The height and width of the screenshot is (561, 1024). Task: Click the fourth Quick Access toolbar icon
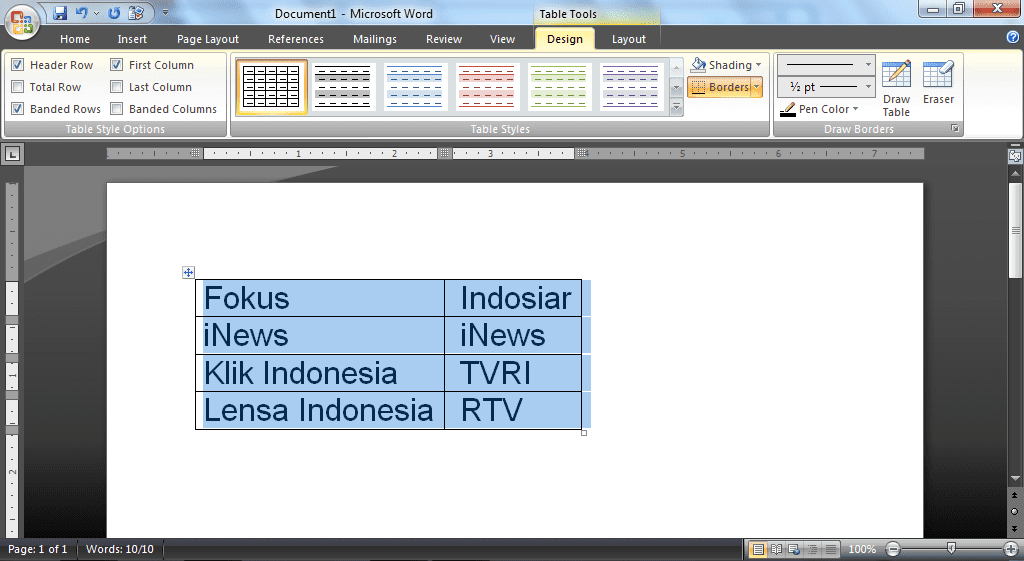tap(136, 13)
